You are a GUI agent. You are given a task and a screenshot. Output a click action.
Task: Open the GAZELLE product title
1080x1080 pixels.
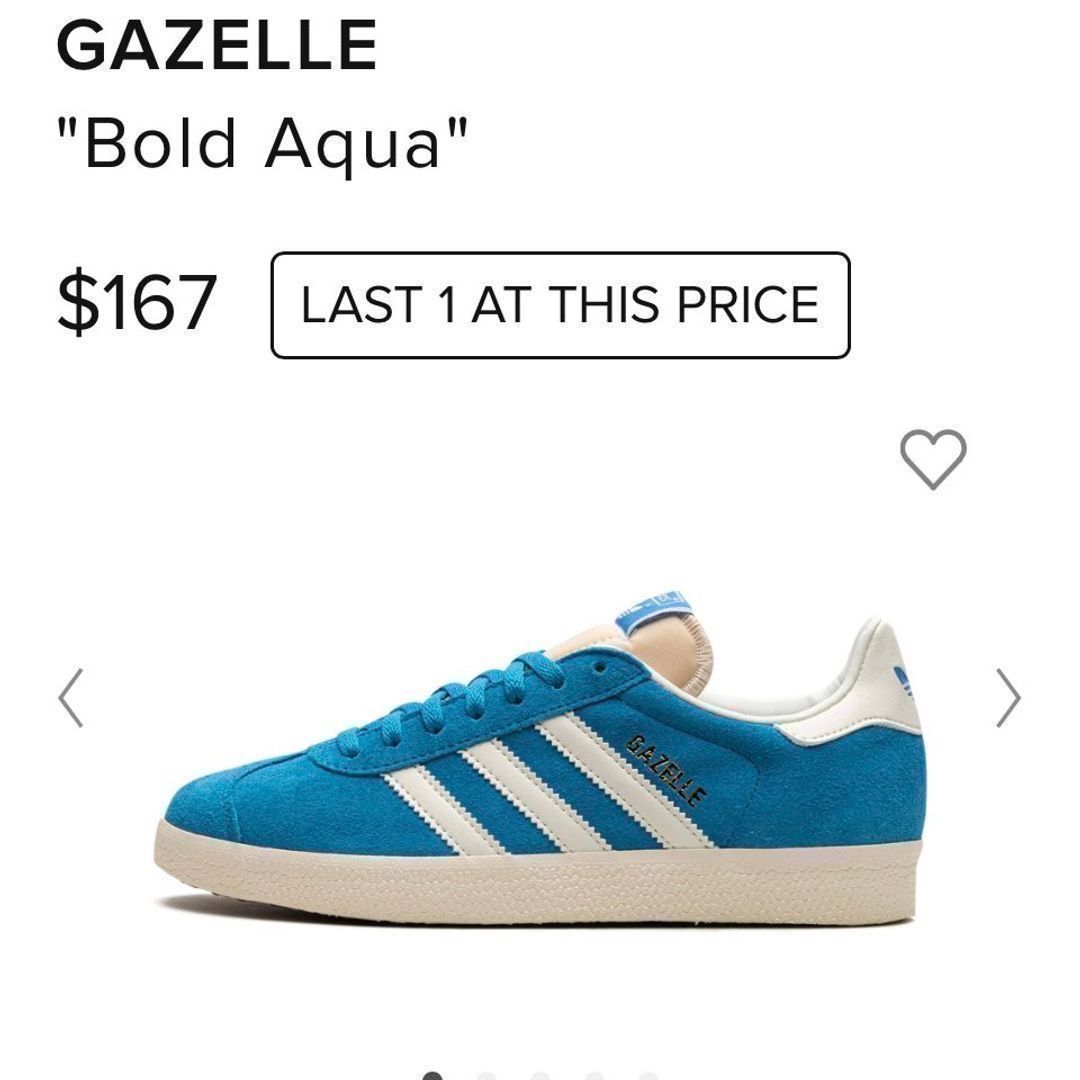click(217, 45)
